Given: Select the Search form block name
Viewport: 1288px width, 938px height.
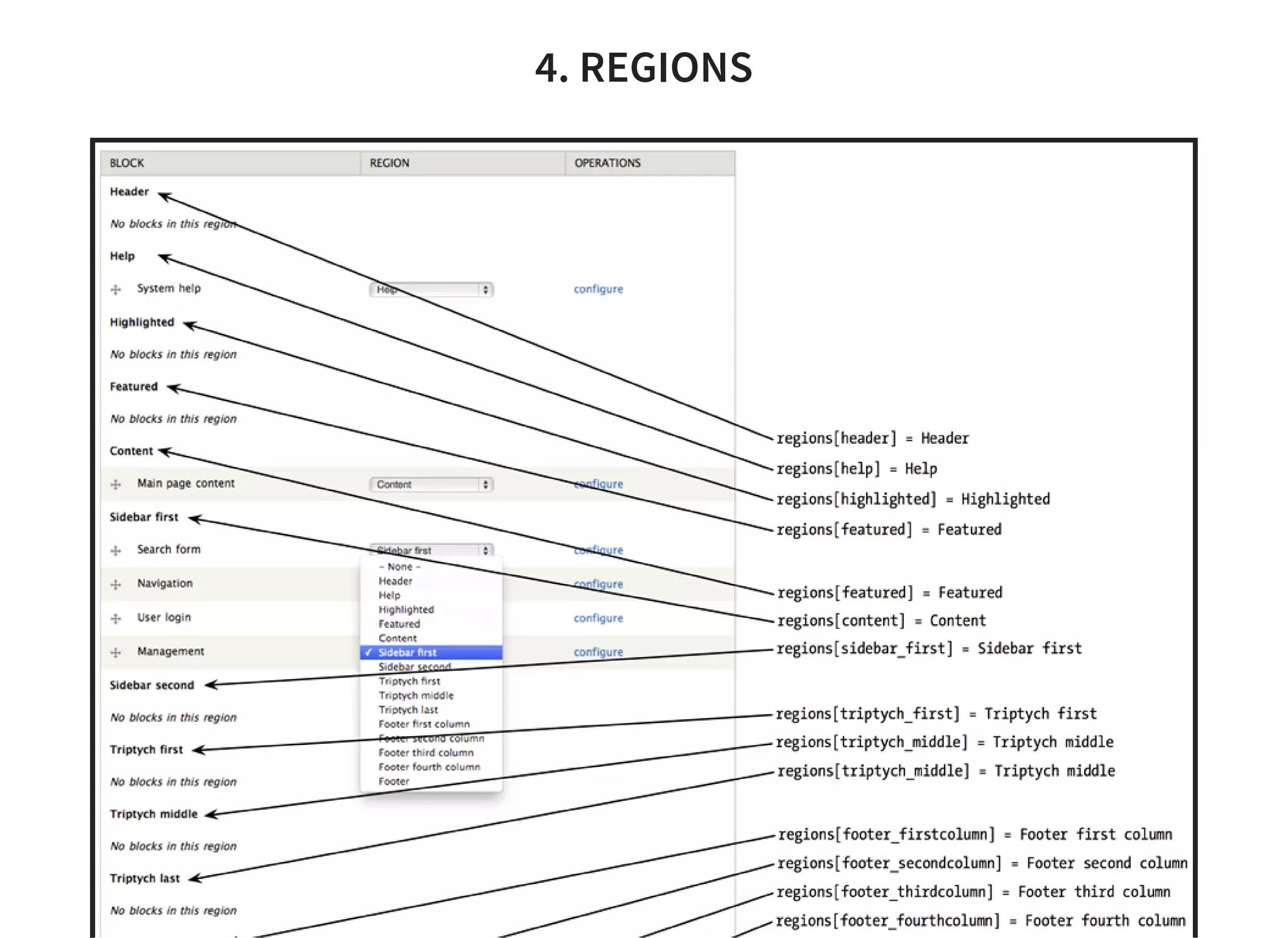Looking at the screenshot, I should (x=169, y=549).
